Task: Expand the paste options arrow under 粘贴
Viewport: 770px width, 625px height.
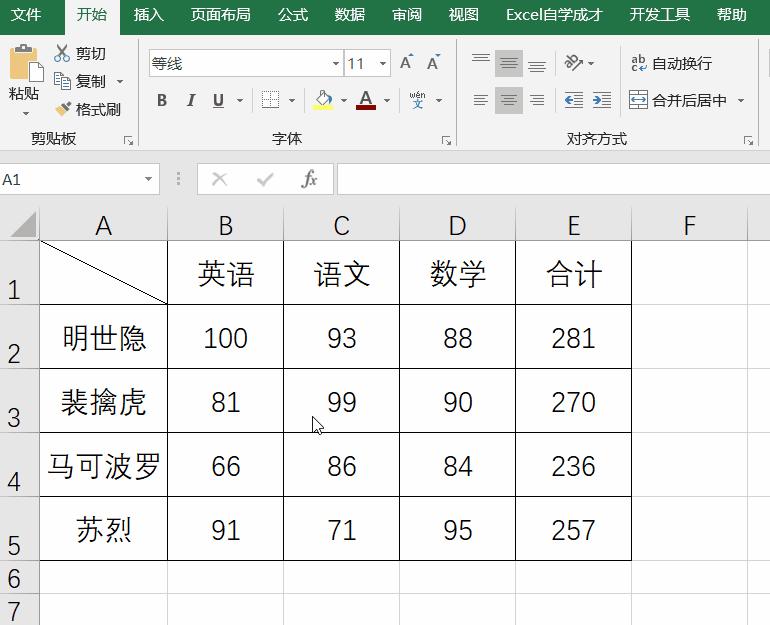Action: coord(26,113)
